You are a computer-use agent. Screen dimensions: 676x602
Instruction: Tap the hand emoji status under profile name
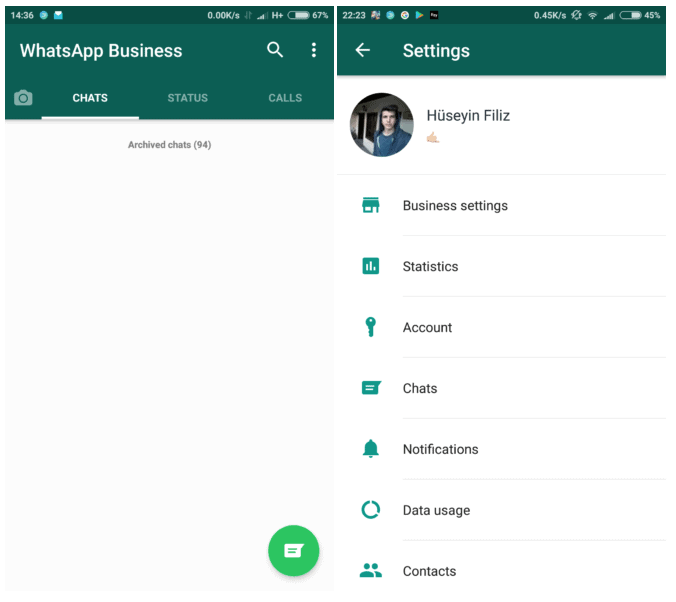pos(433,138)
